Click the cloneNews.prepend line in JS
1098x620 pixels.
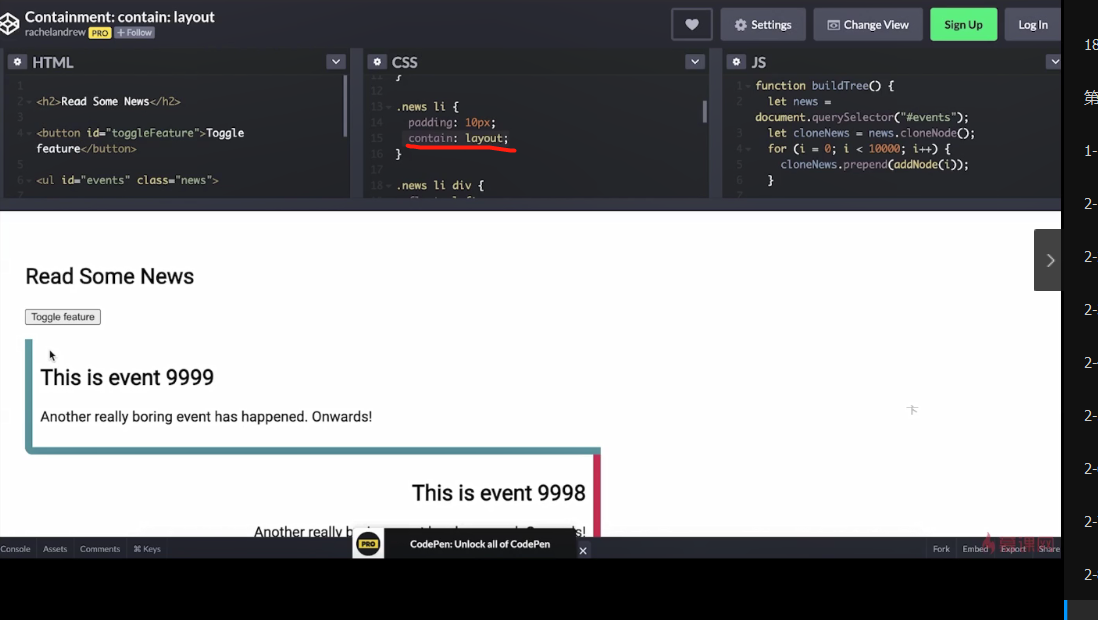pos(875,165)
